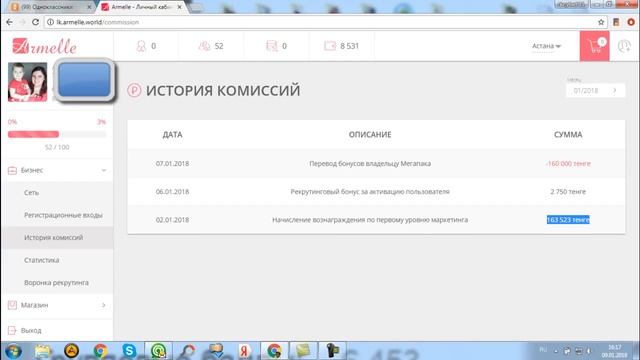The width and height of the screenshot is (640, 360).
Task: Expand the Магазин menu section
Action: pos(104,305)
